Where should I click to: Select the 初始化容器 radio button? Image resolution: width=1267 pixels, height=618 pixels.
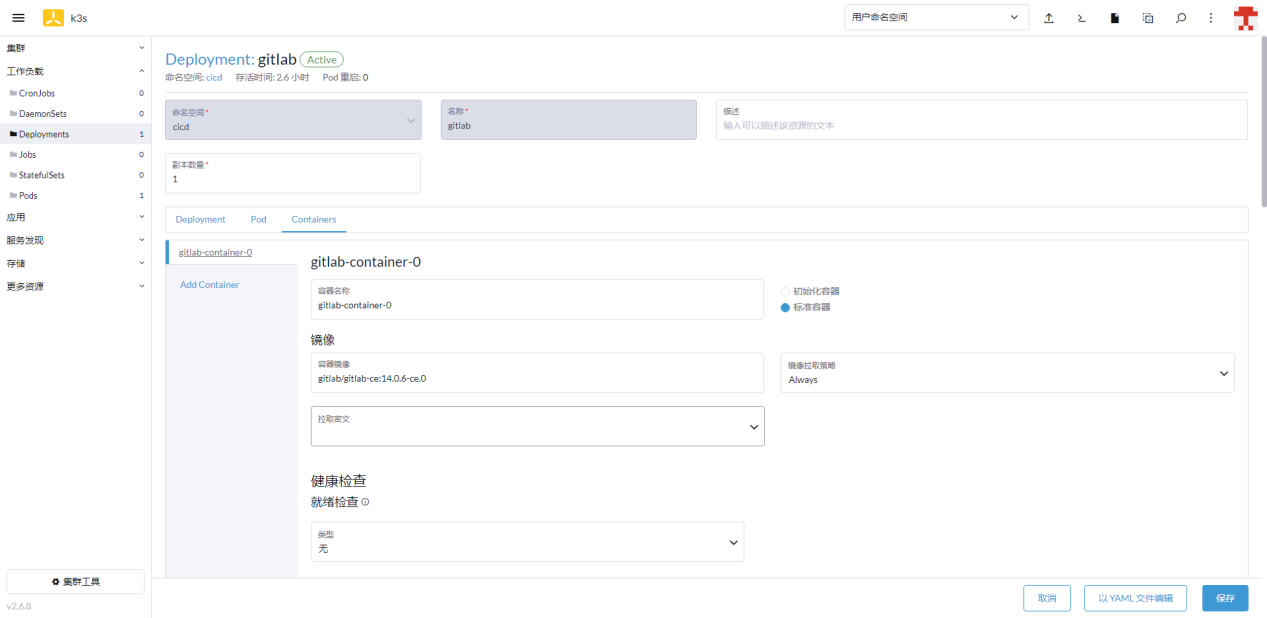point(785,291)
